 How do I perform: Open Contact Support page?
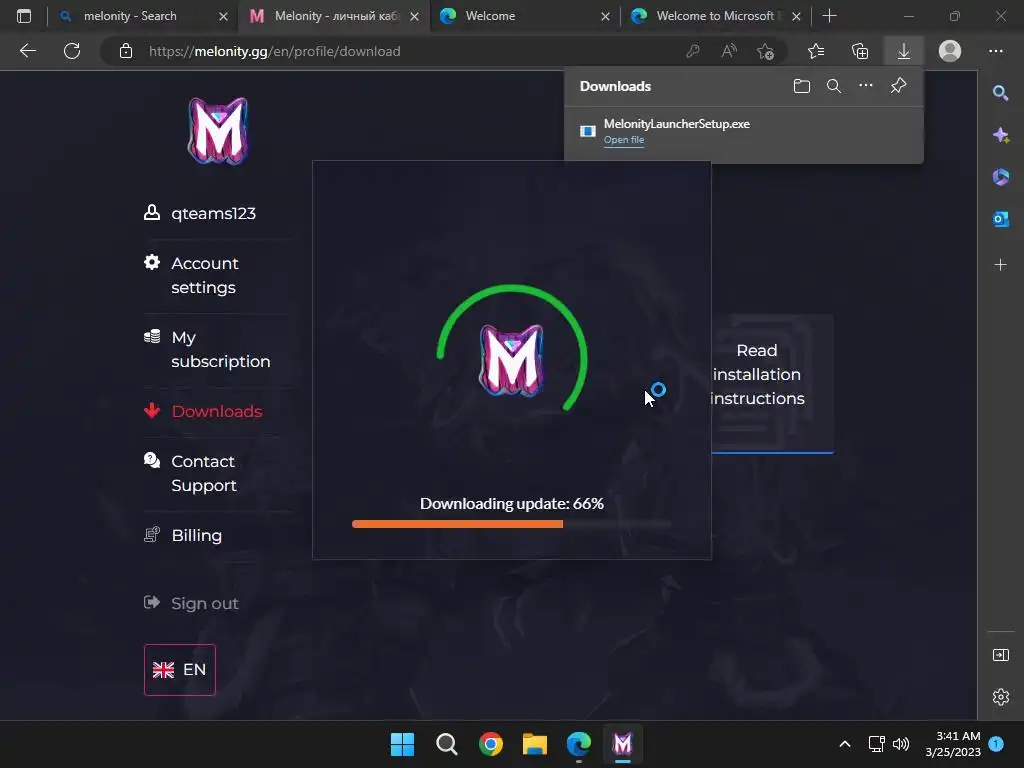tap(190, 473)
